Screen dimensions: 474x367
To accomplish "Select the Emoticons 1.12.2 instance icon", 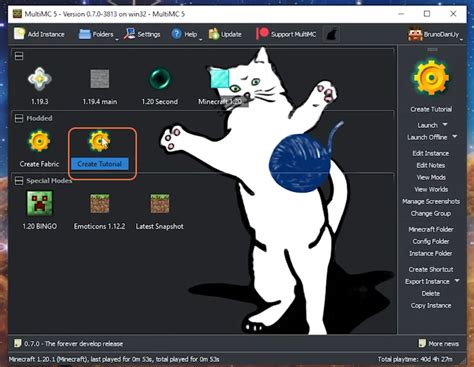I will tap(100, 204).
